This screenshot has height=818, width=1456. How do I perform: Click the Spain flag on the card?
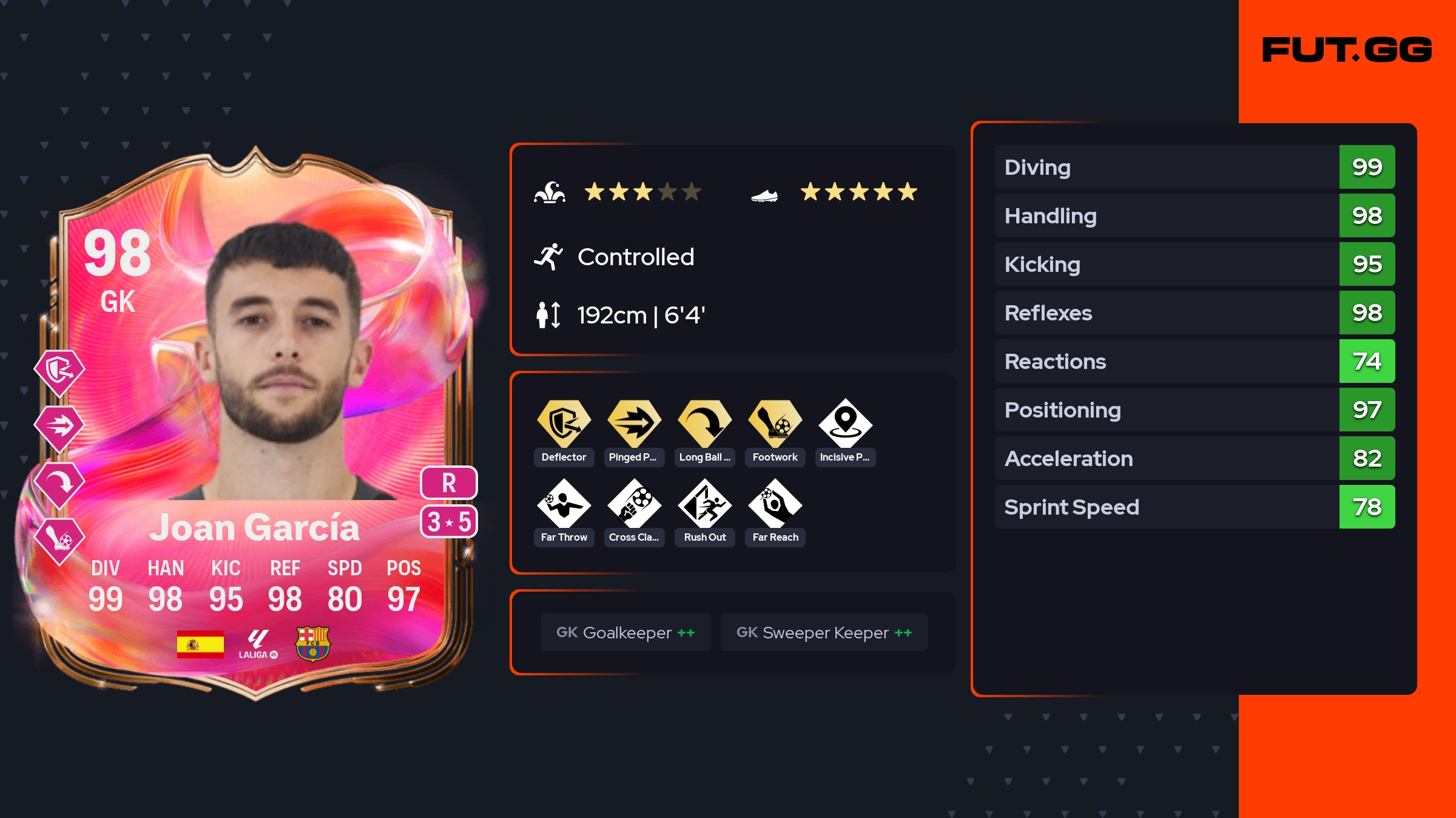[x=200, y=644]
